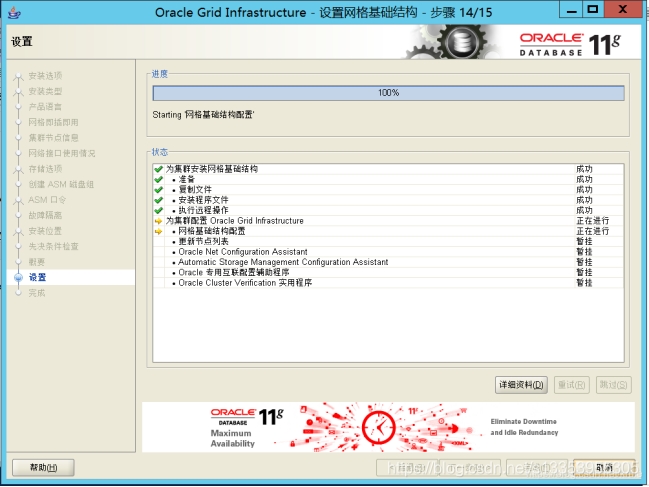Image resolution: width=649 pixels, height=487 pixels.
Task: Click current step bullet beside 设置
Action: (18, 277)
